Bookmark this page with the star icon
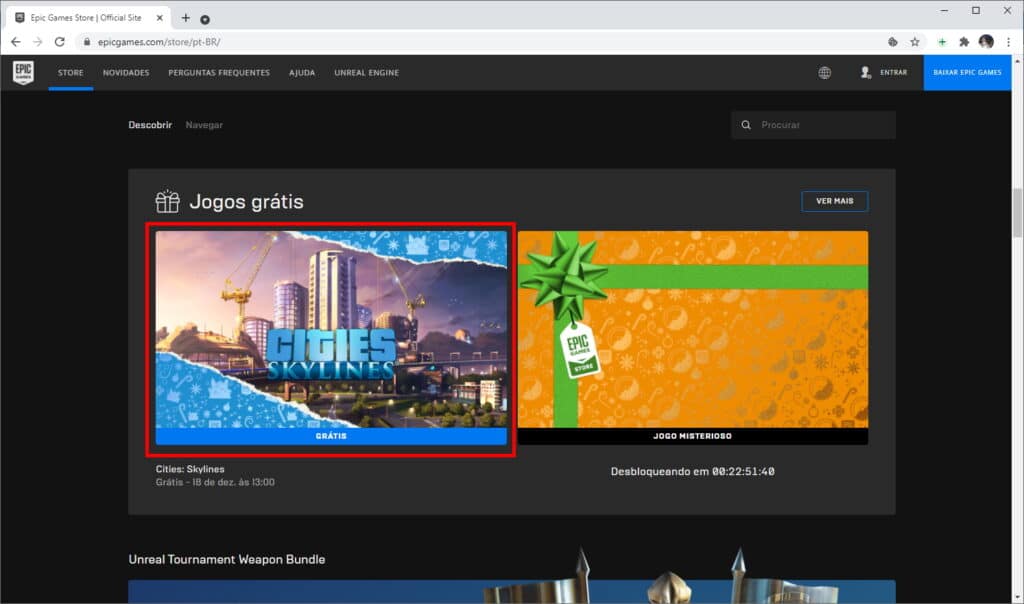1024x604 pixels. click(x=915, y=42)
